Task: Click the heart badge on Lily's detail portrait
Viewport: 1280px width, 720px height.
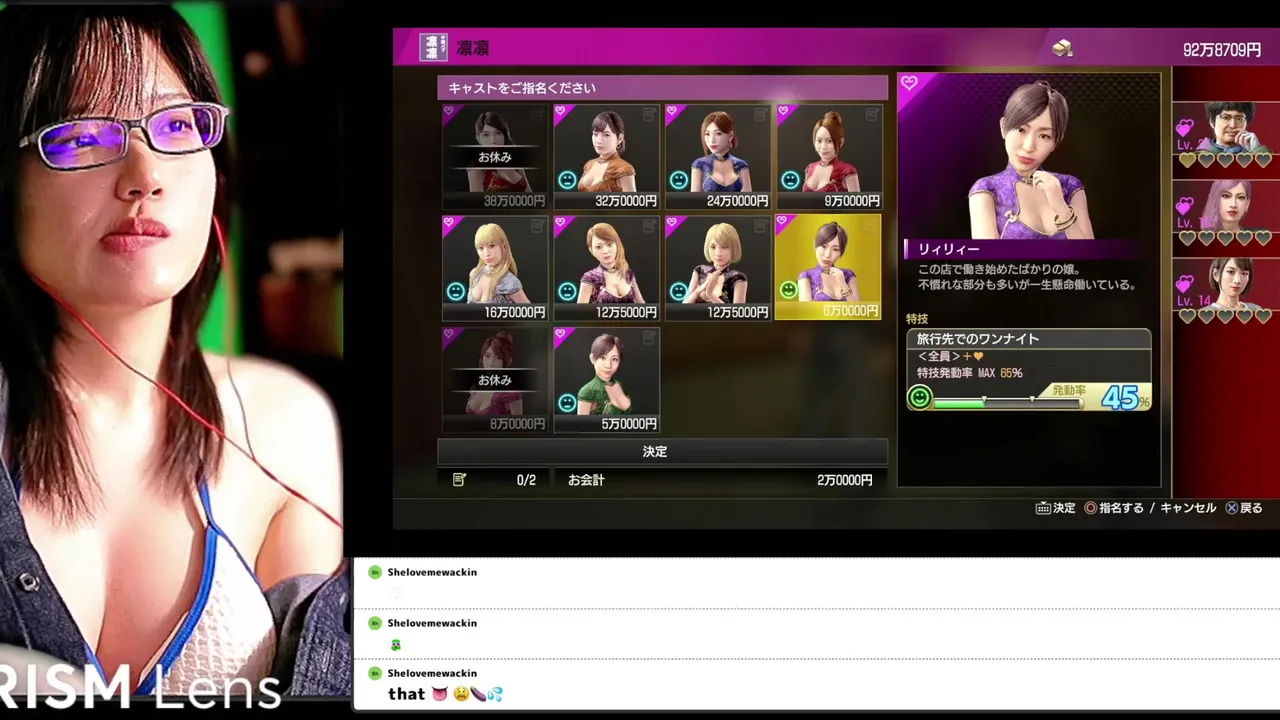Action: 909,84
